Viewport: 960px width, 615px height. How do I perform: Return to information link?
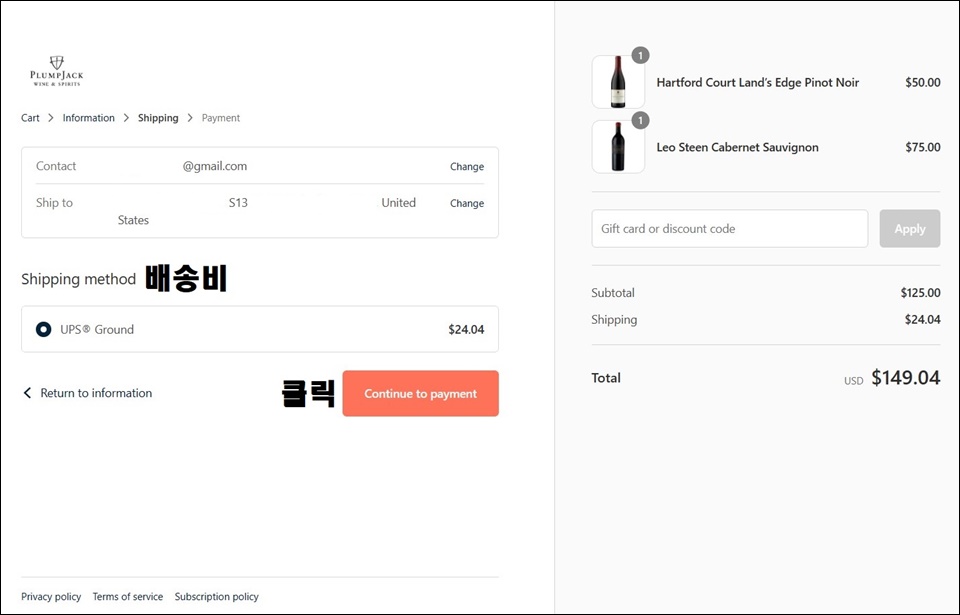96,393
